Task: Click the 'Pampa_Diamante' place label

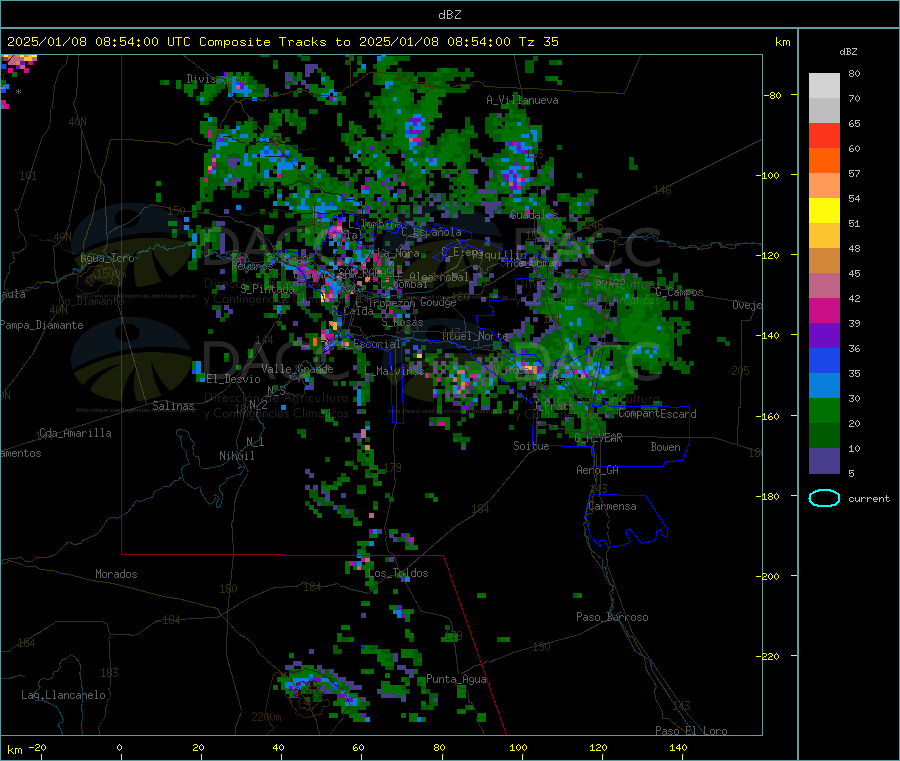Action: click(x=41, y=325)
